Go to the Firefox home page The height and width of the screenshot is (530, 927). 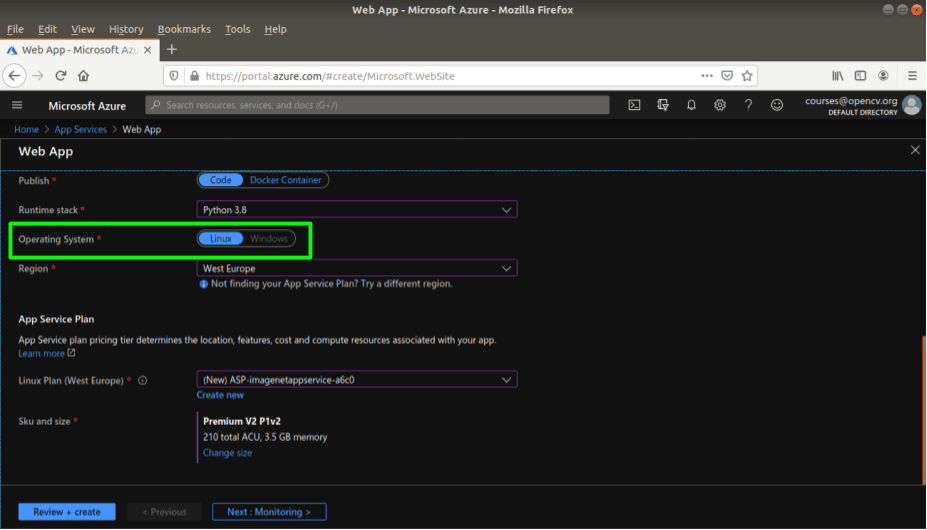[x=83, y=76]
